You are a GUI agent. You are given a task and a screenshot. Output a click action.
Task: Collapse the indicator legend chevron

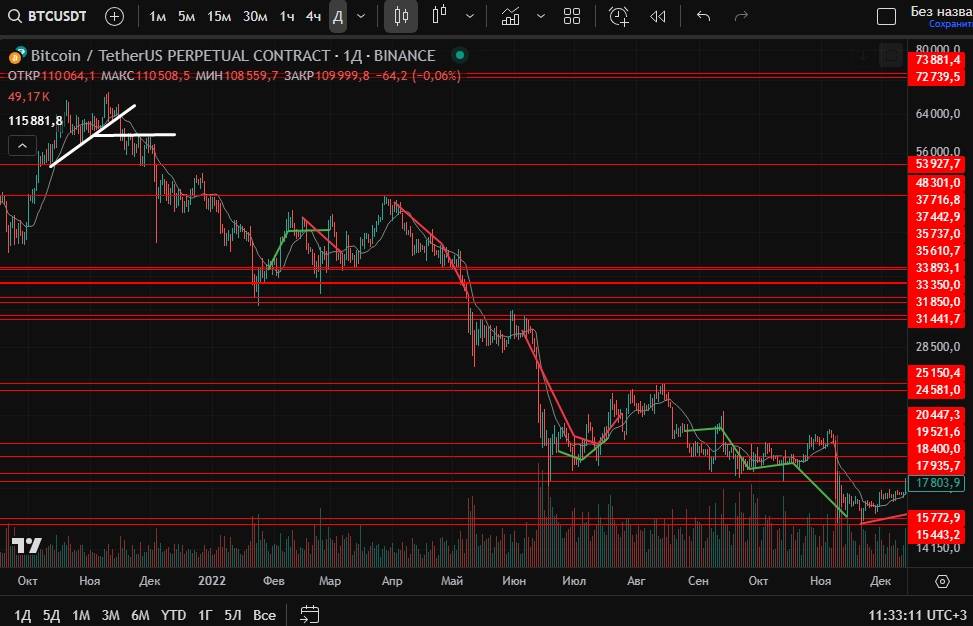click(21, 145)
